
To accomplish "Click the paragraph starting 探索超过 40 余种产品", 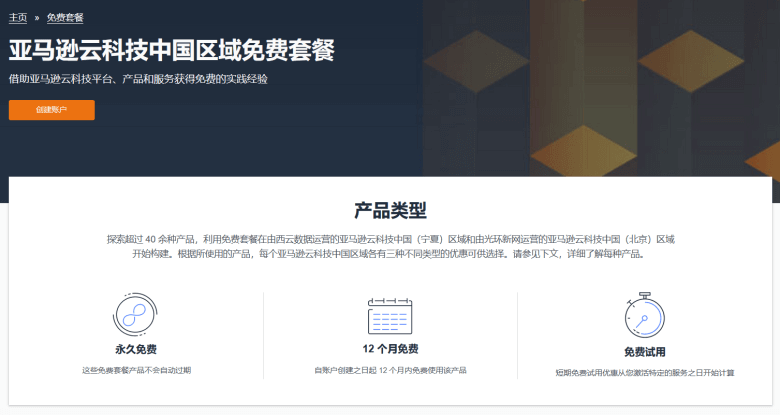I will [x=390, y=246].
